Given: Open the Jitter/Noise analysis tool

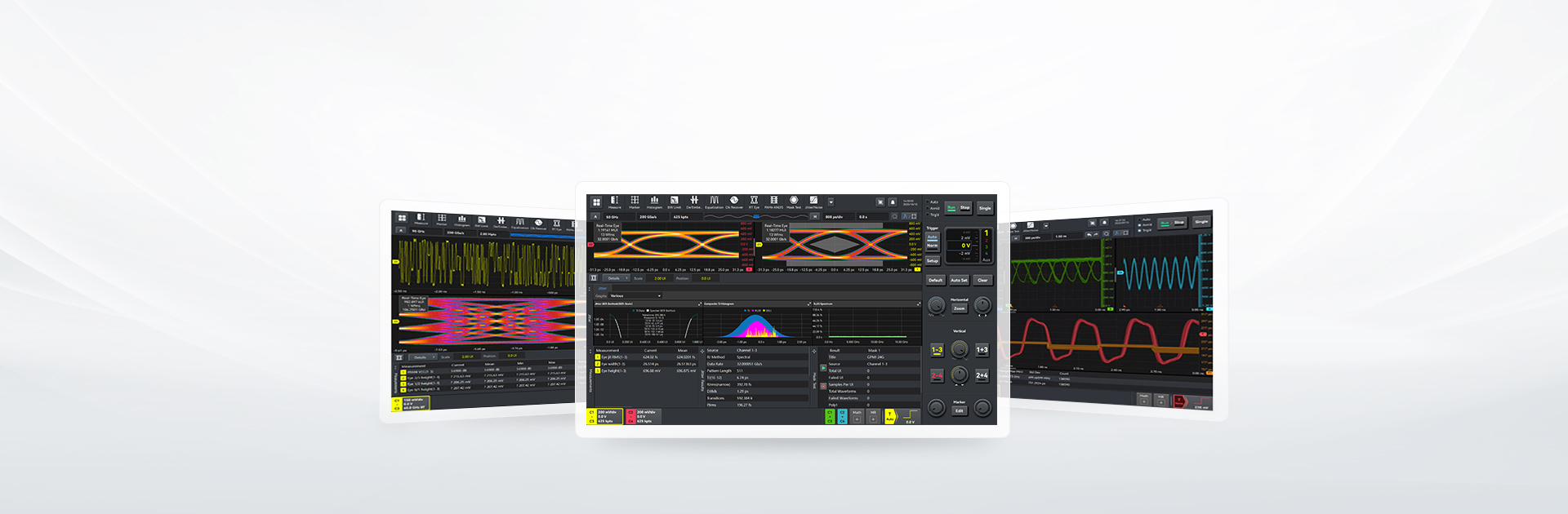Looking at the screenshot, I should [813, 202].
